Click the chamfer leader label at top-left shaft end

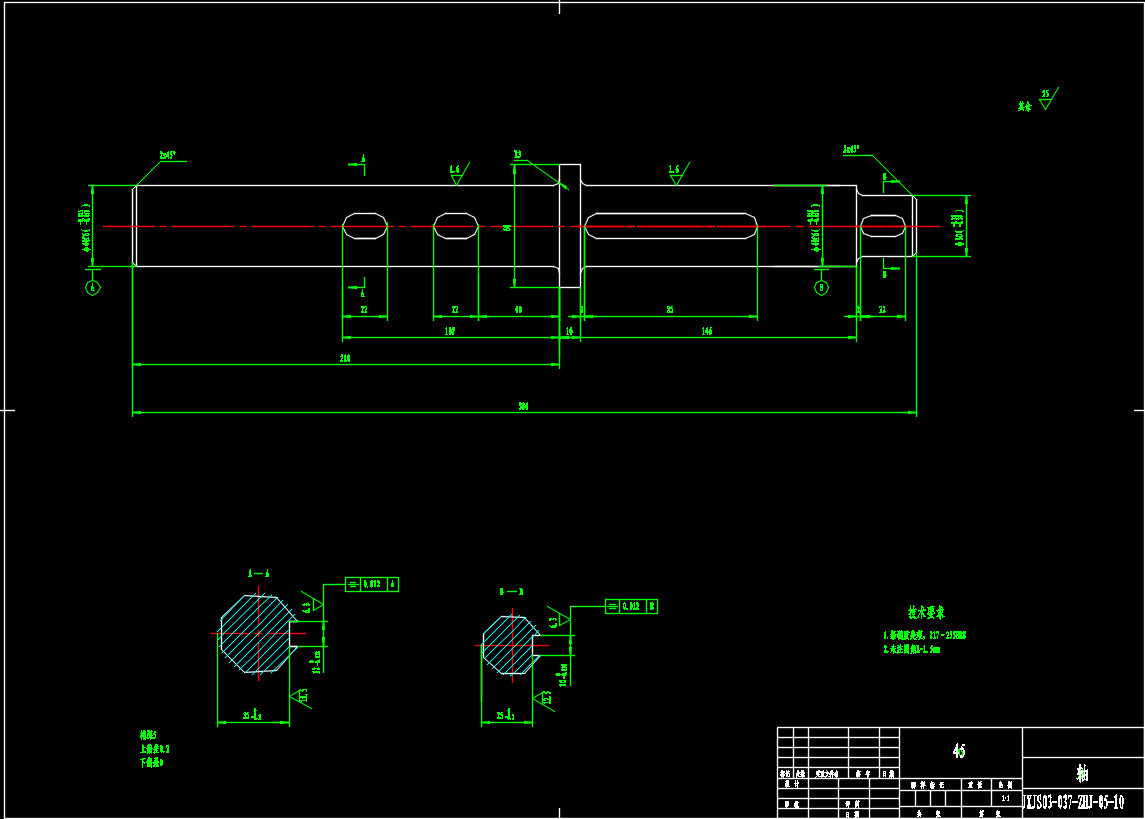[168, 155]
